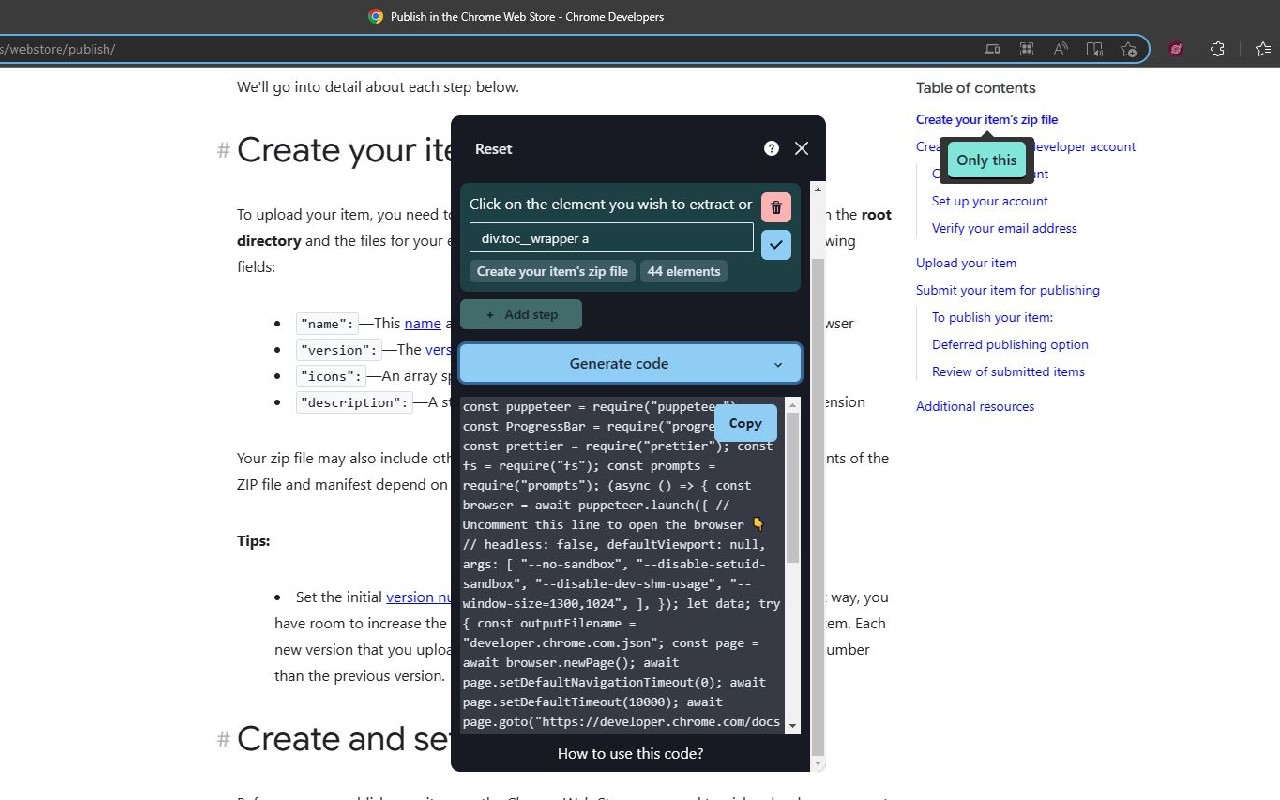This screenshot has width=1280, height=800.
Task: Click the '44 elements' badge
Action: pos(684,271)
